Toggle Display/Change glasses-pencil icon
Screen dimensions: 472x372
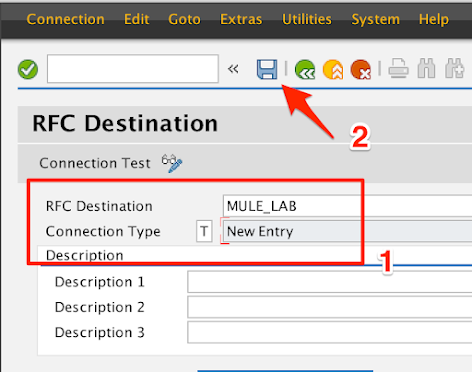point(172,163)
